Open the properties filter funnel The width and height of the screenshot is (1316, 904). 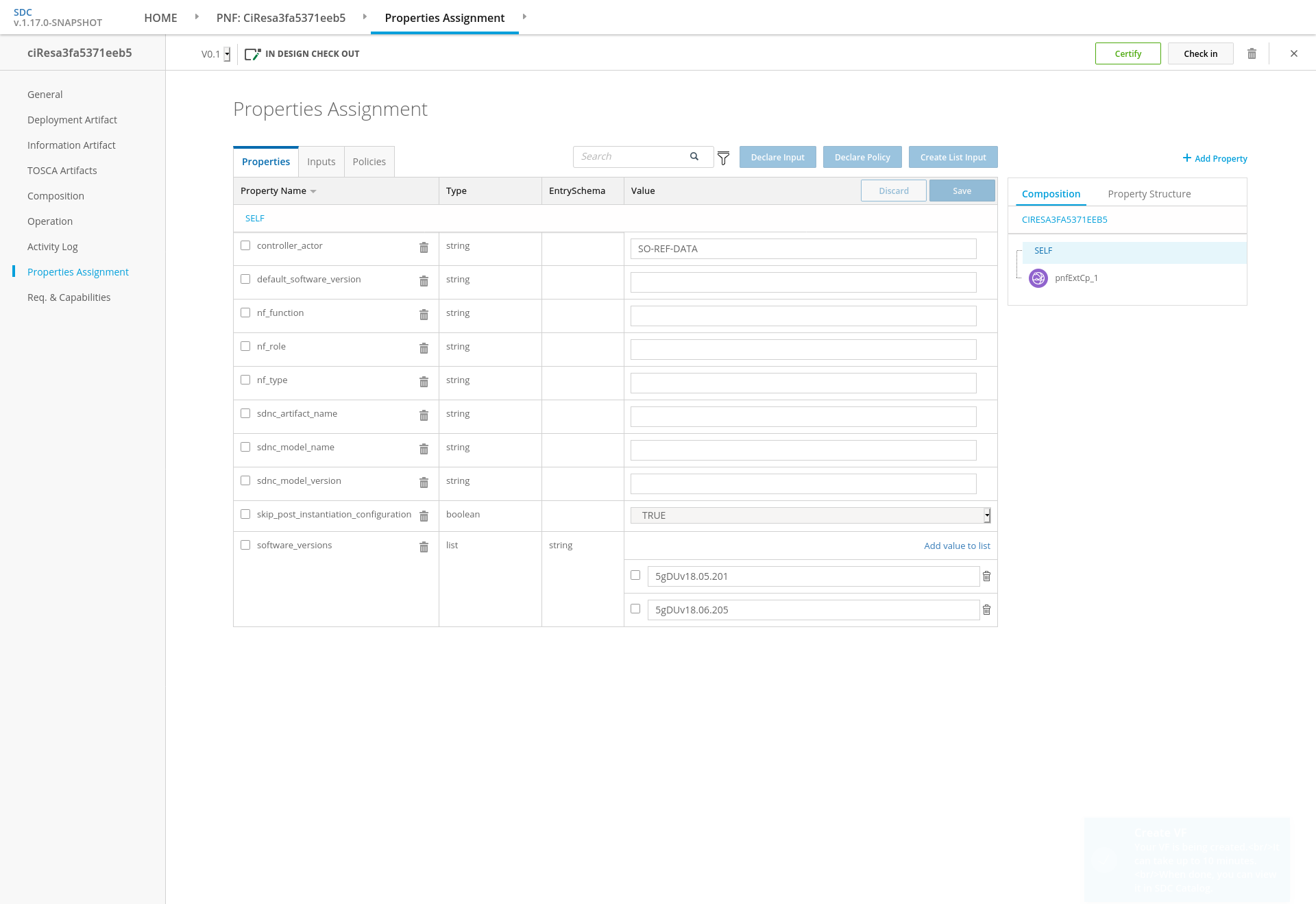pyautogui.click(x=723, y=158)
